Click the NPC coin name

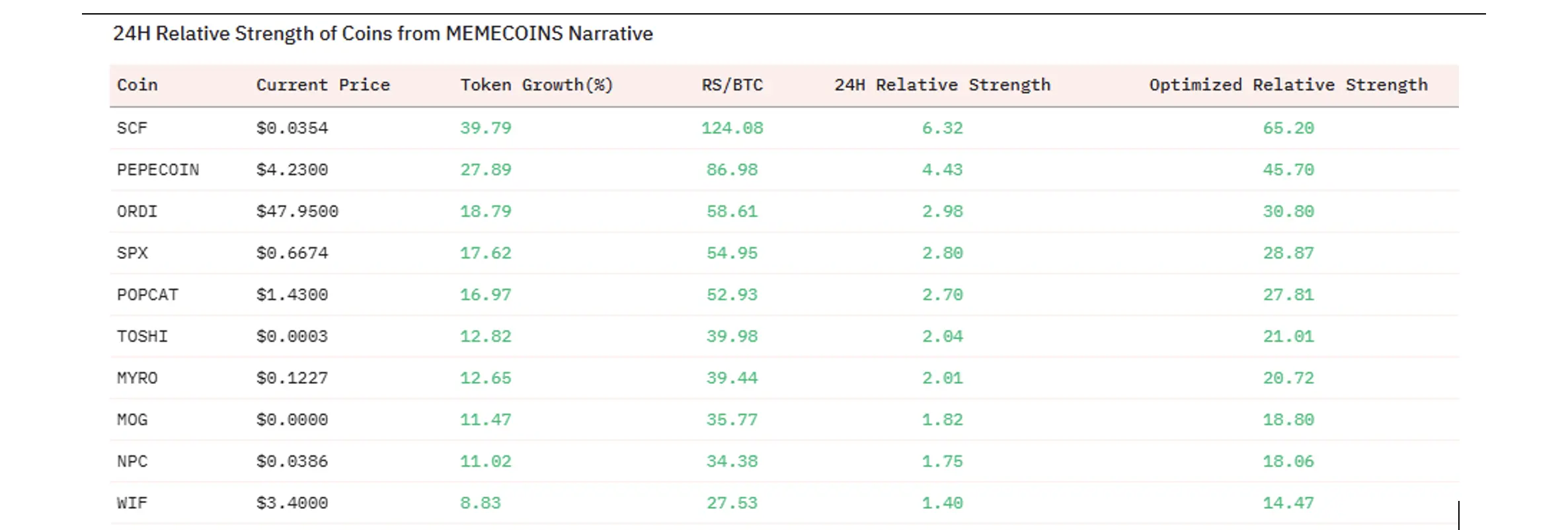(x=132, y=461)
